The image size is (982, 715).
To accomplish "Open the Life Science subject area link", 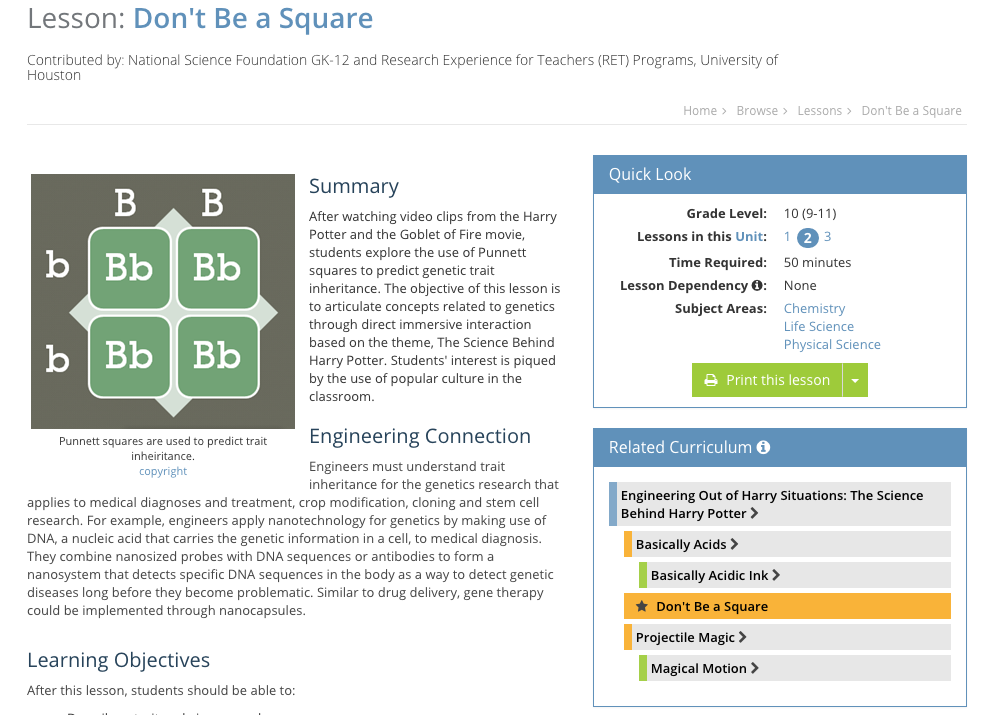I will pyautogui.click(x=818, y=326).
